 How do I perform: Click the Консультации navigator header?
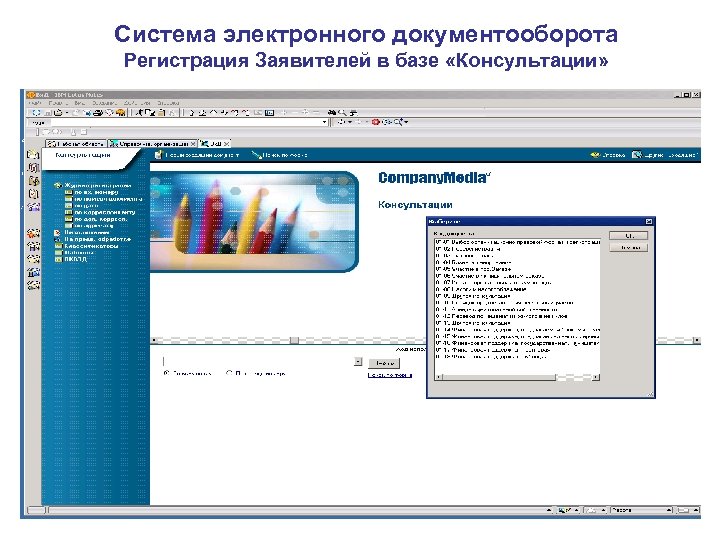pyautogui.click(x=83, y=155)
